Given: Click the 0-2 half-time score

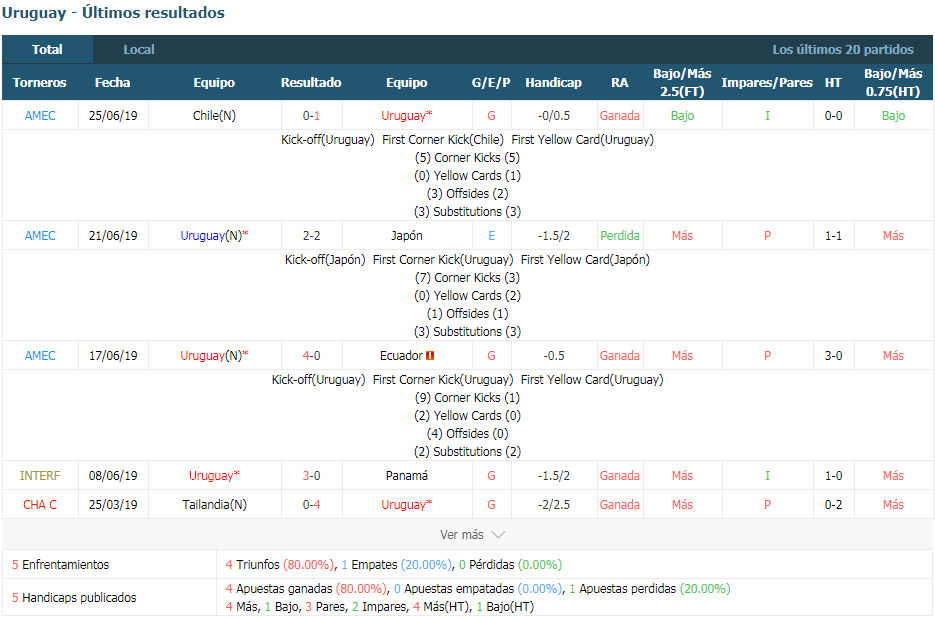Looking at the screenshot, I should pyautogui.click(x=833, y=505).
